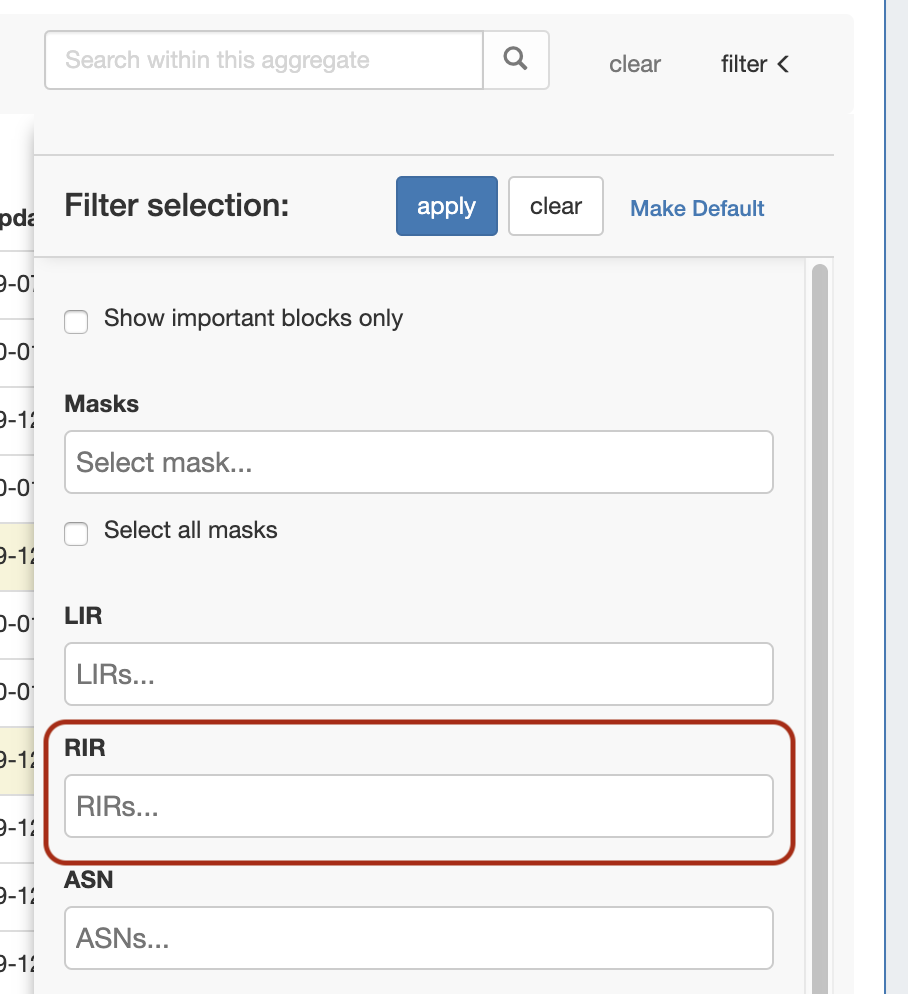Click the Make Default link

697,208
